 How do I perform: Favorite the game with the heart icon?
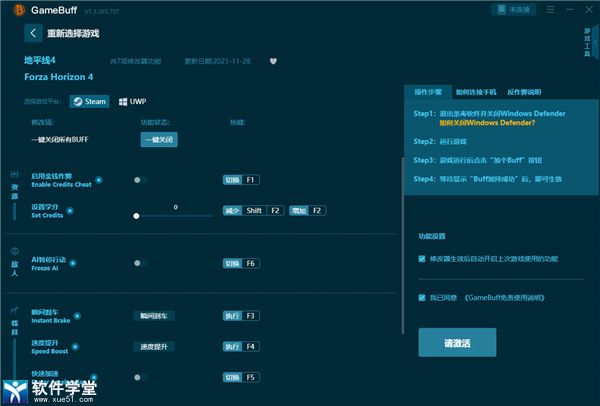273,61
